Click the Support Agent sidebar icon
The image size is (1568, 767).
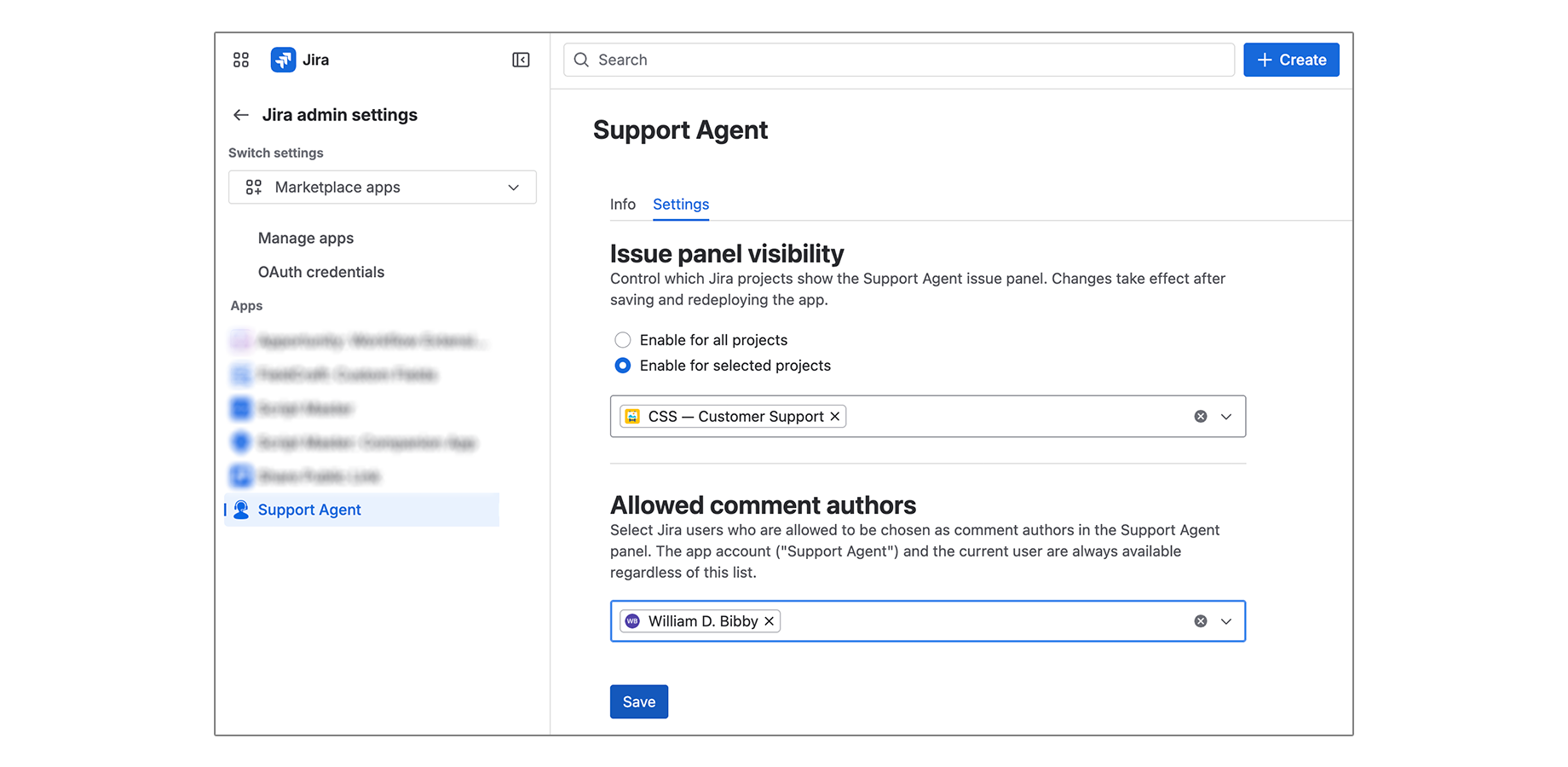coord(241,510)
